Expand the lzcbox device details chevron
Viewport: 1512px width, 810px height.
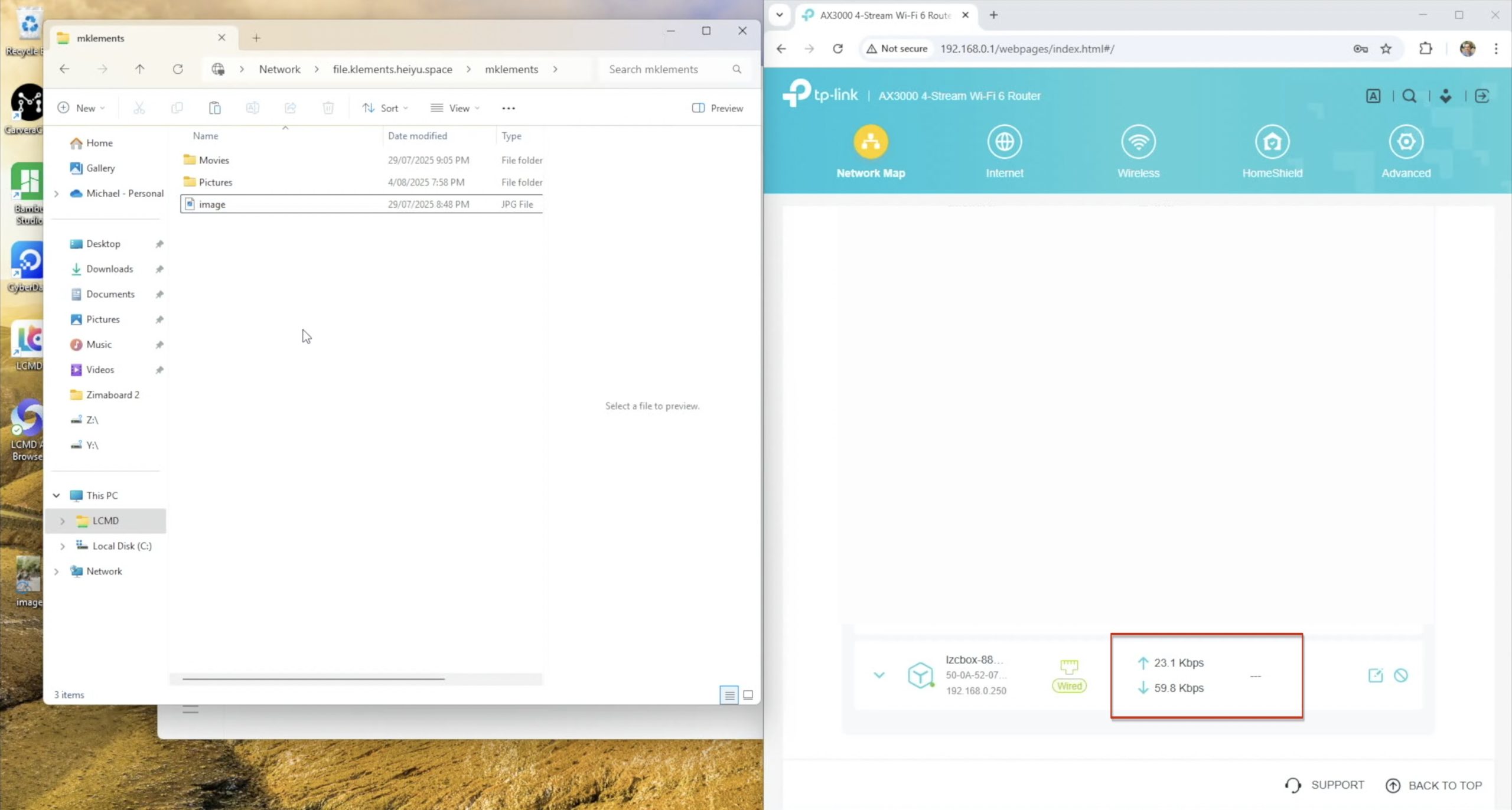coord(879,675)
